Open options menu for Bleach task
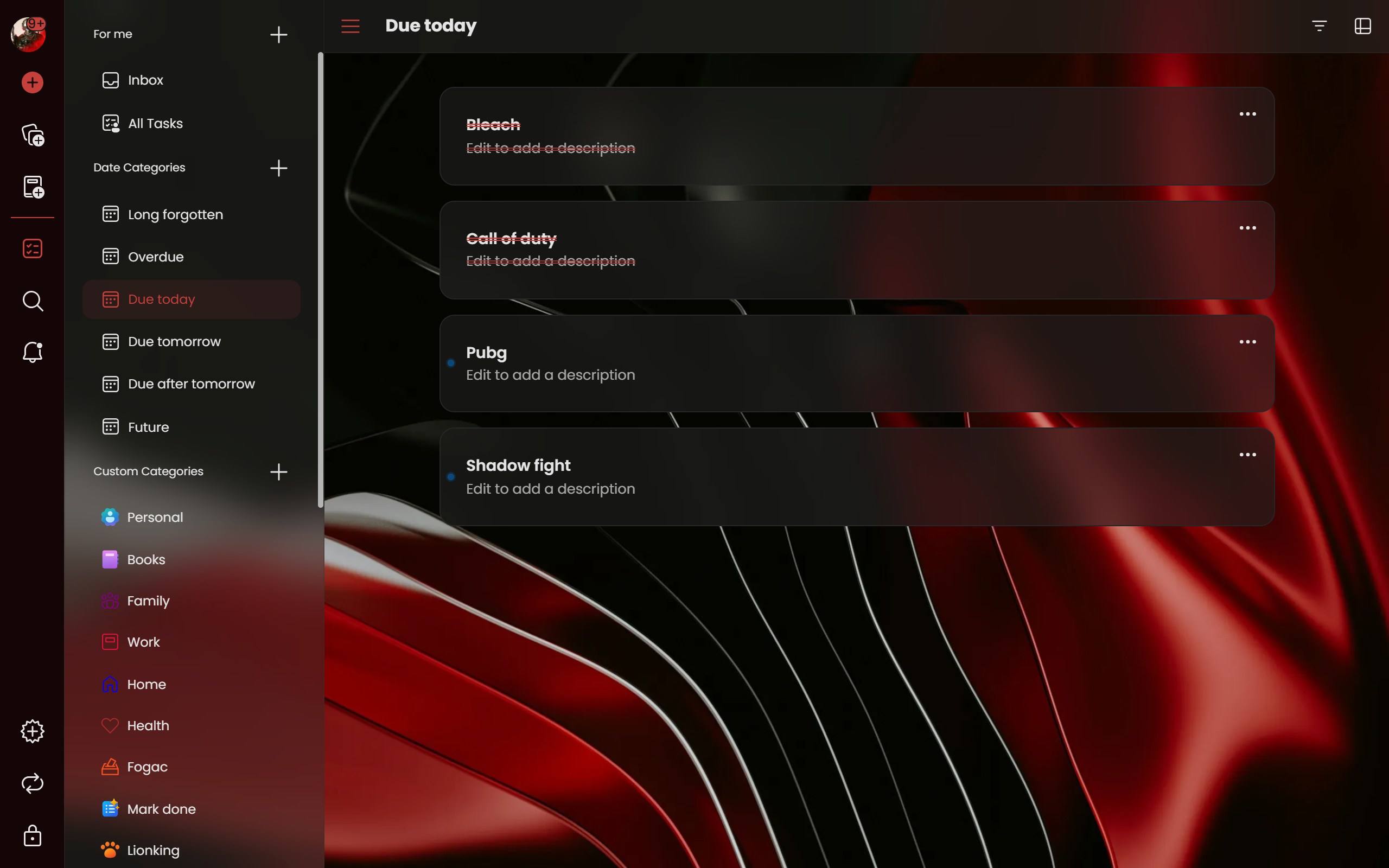This screenshot has height=868, width=1389. pos(1247,114)
